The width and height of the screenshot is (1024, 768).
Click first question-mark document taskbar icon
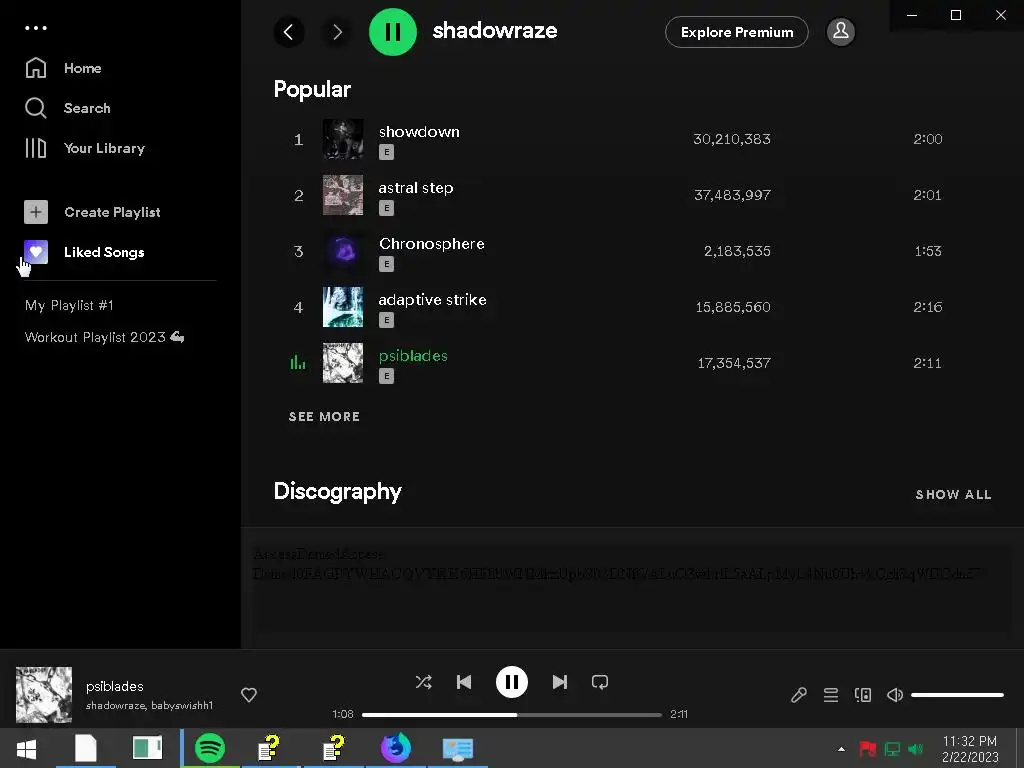(270, 748)
